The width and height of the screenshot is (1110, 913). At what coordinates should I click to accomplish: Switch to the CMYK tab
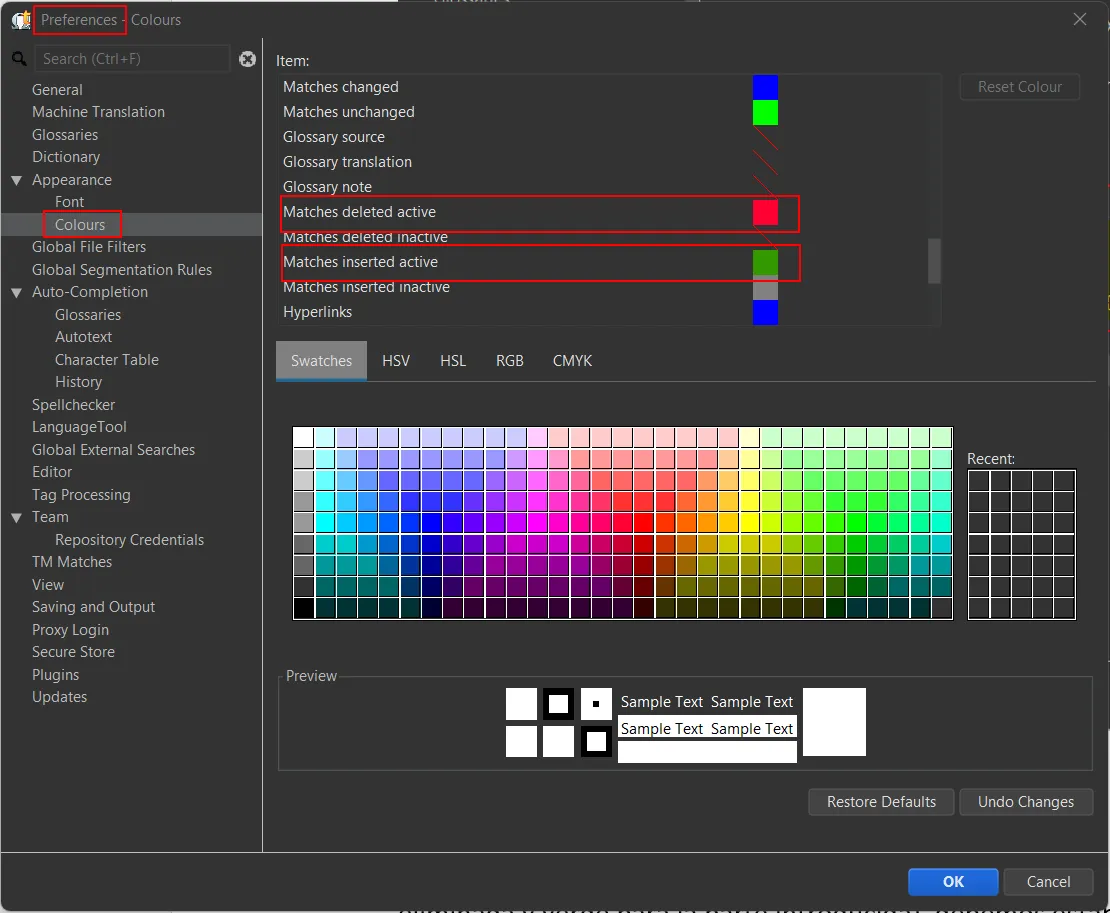click(572, 361)
